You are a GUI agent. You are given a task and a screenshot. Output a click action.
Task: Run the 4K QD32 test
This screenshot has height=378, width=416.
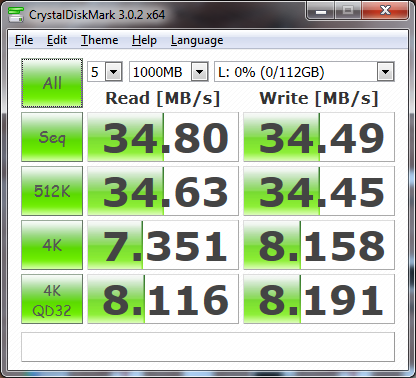(x=52, y=299)
